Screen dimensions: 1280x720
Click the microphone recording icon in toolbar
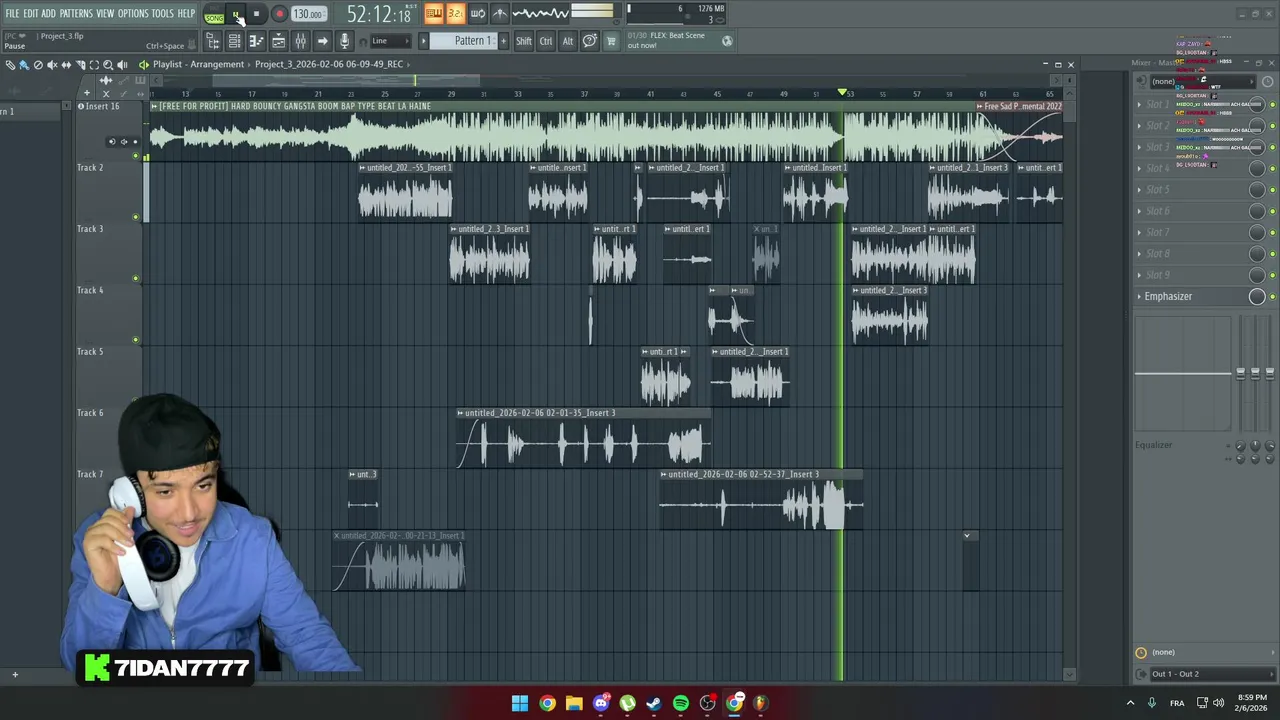click(344, 41)
